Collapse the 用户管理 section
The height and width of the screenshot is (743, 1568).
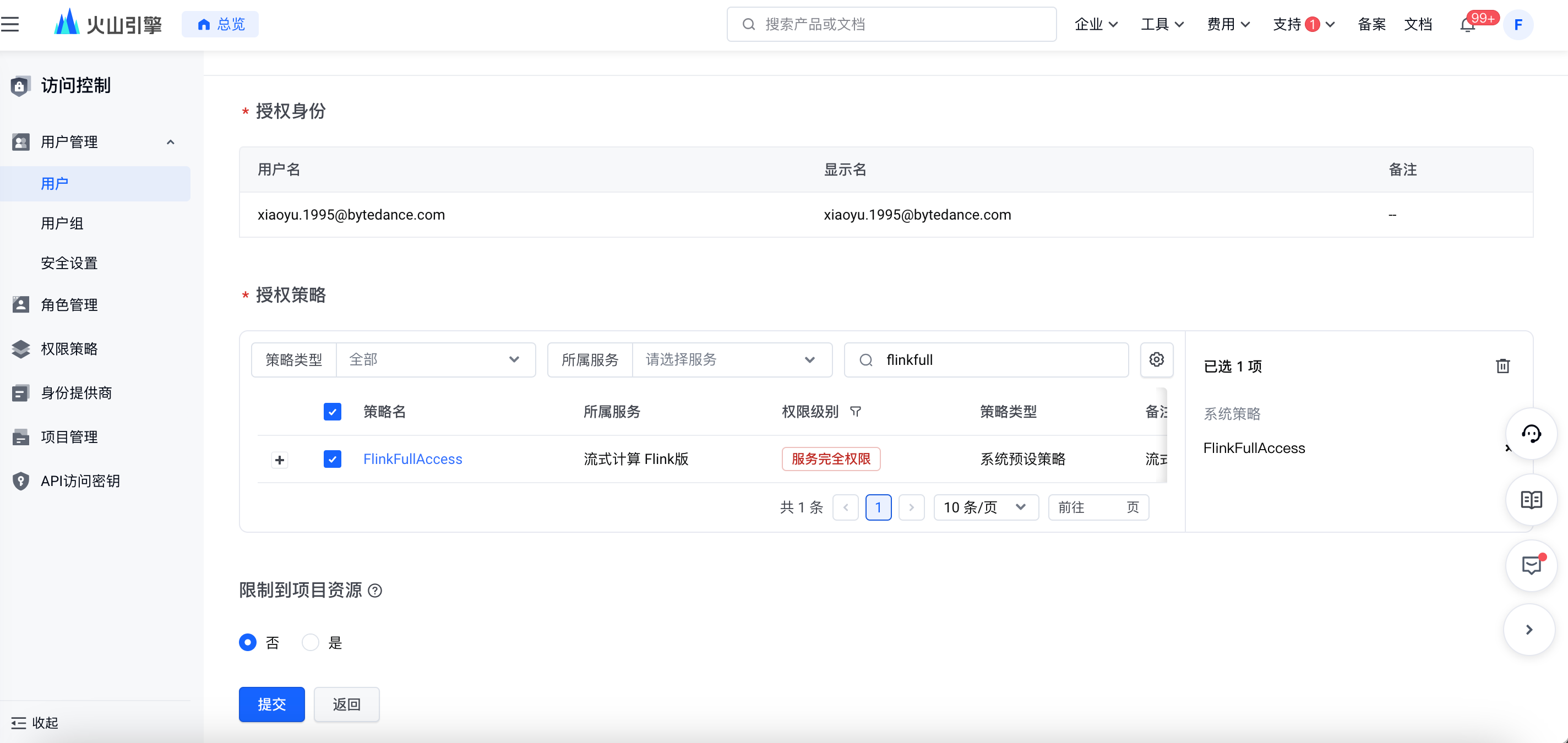171,143
